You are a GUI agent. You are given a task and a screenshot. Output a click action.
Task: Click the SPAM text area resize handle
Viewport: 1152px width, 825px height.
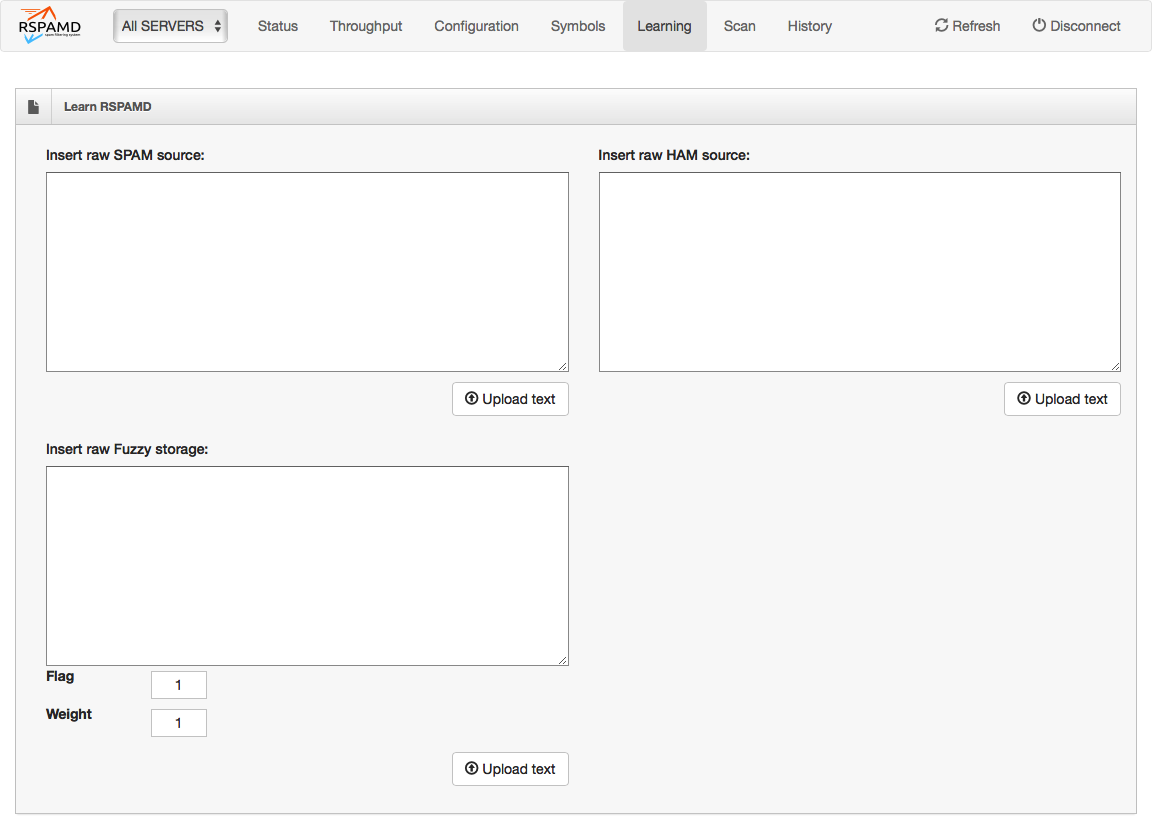click(x=563, y=366)
